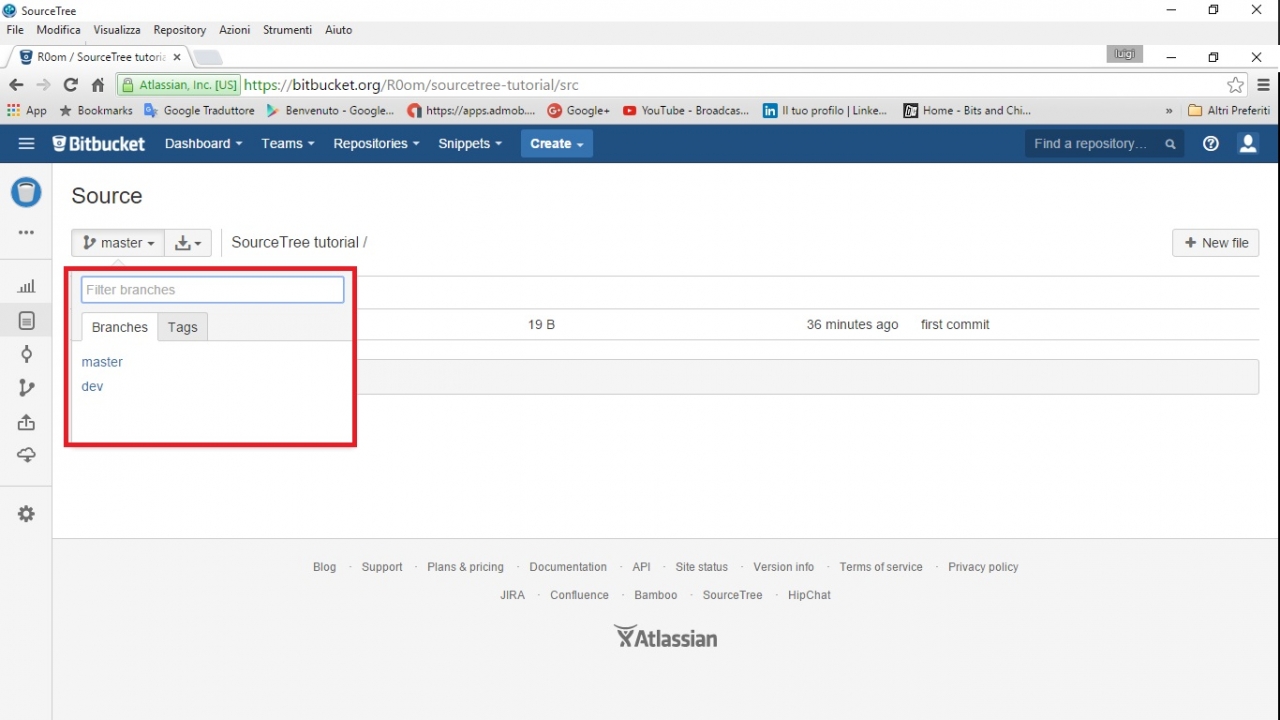Open the File menu in SourceTree

(x=14, y=30)
